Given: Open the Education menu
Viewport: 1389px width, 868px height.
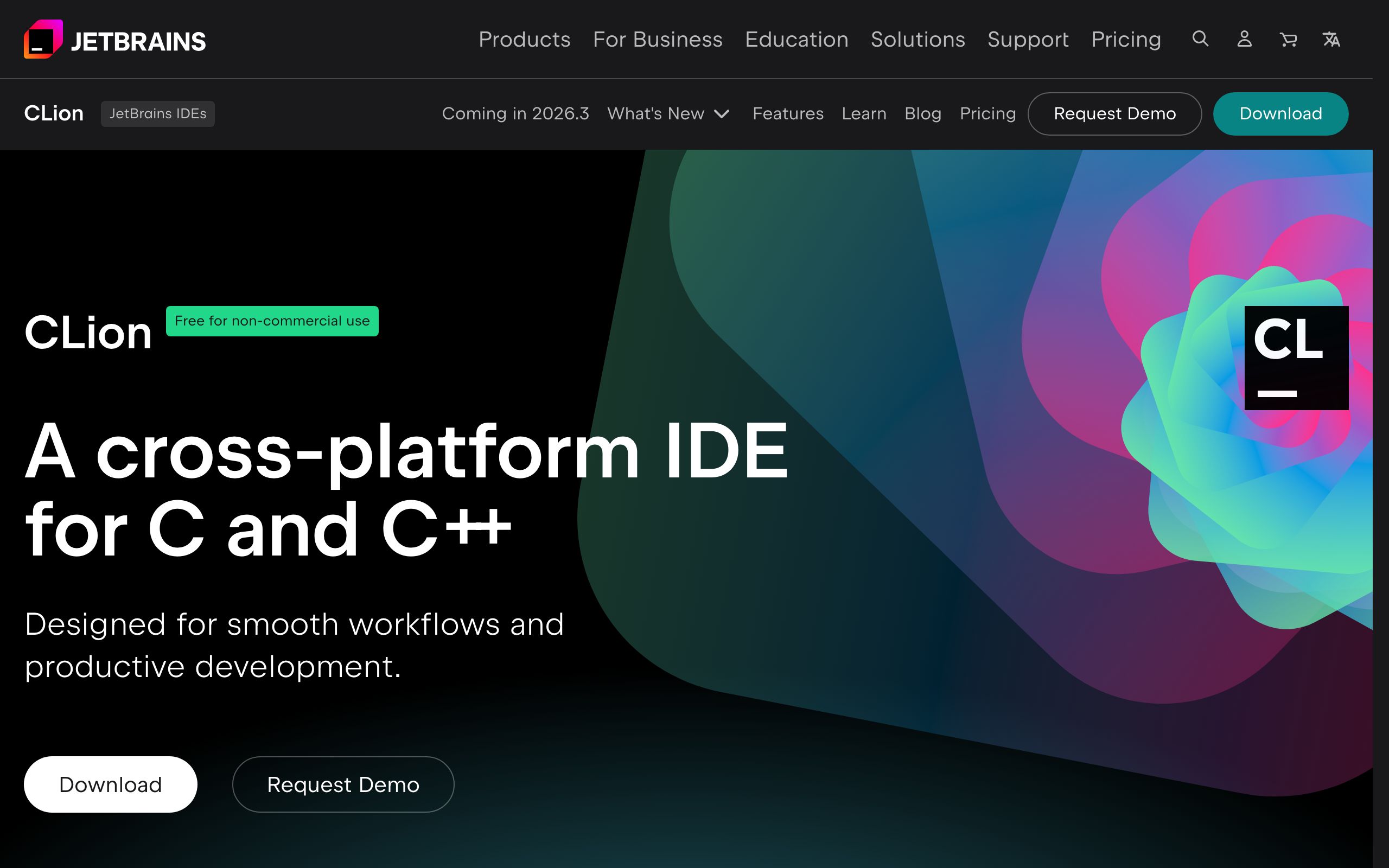Looking at the screenshot, I should (797, 40).
